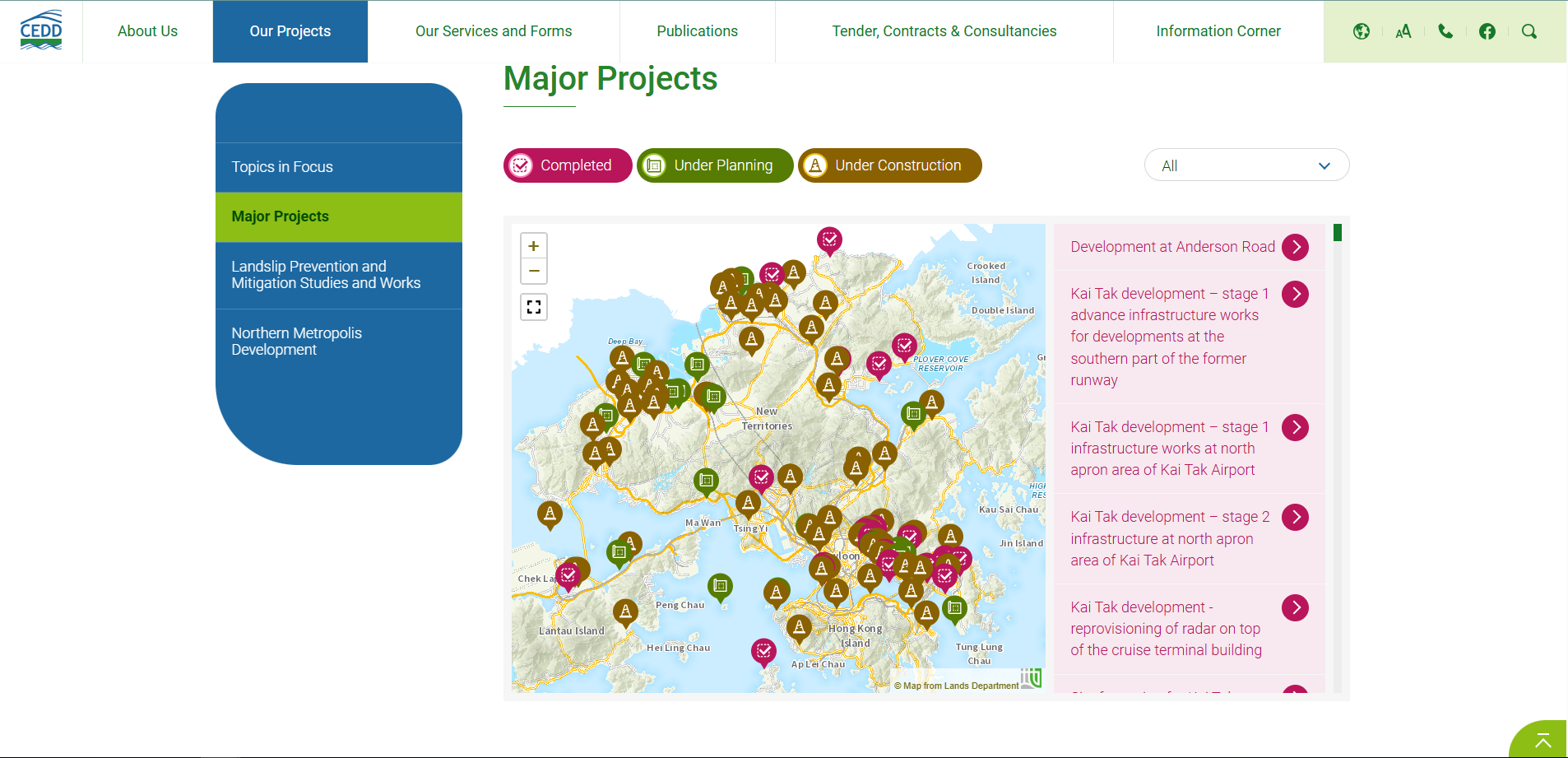Expand the Kai Tak radar reprovisioning chevron
This screenshot has height=758, width=1568.
pos(1295,607)
